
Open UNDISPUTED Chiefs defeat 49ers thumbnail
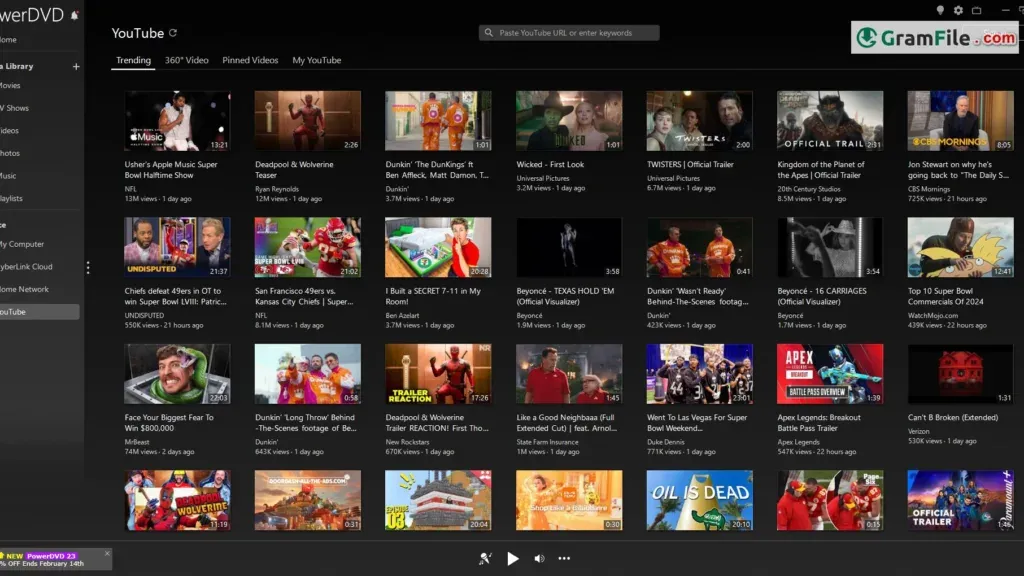point(177,248)
